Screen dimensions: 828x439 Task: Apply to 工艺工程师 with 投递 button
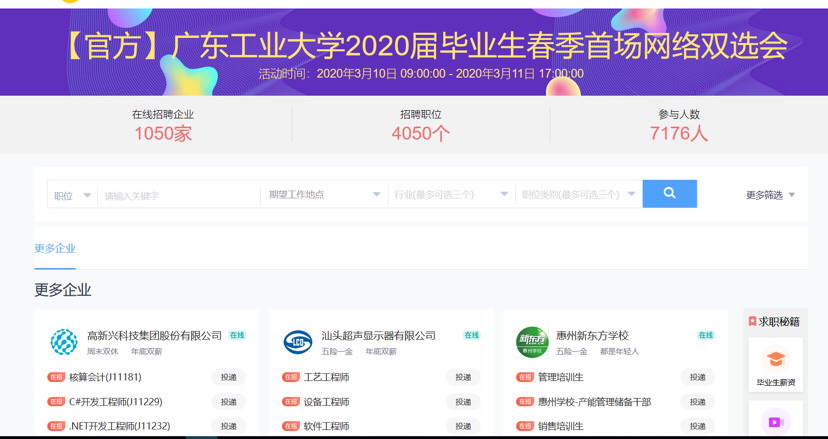pos(463,377)
